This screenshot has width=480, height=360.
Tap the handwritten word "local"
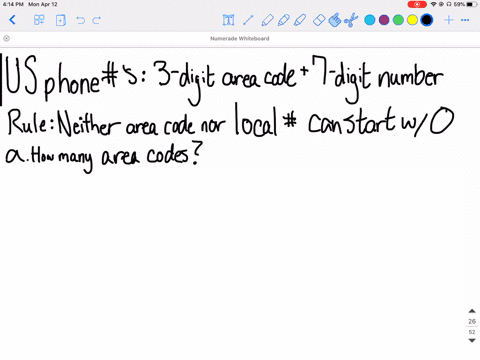click(256, 120)
